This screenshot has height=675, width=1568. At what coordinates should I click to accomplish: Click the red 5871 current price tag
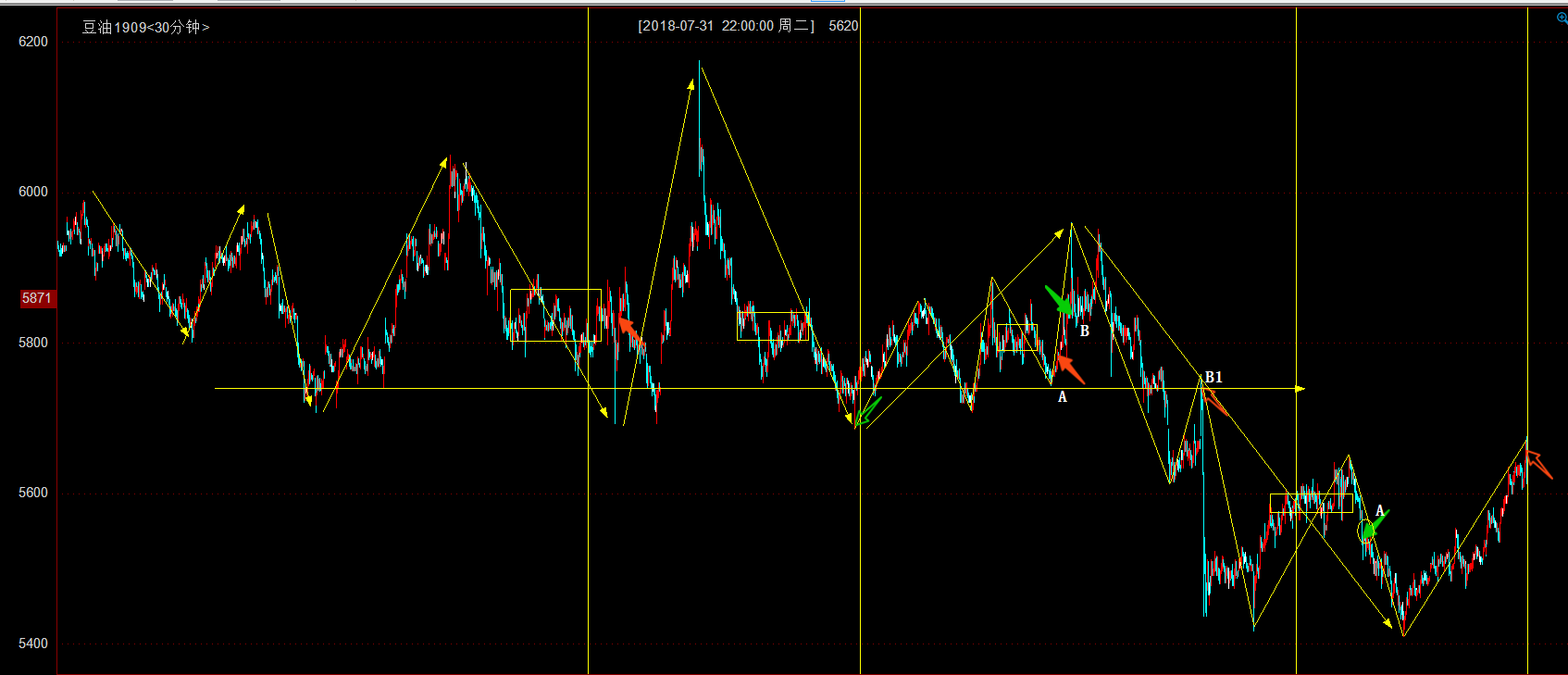(37, 298)
